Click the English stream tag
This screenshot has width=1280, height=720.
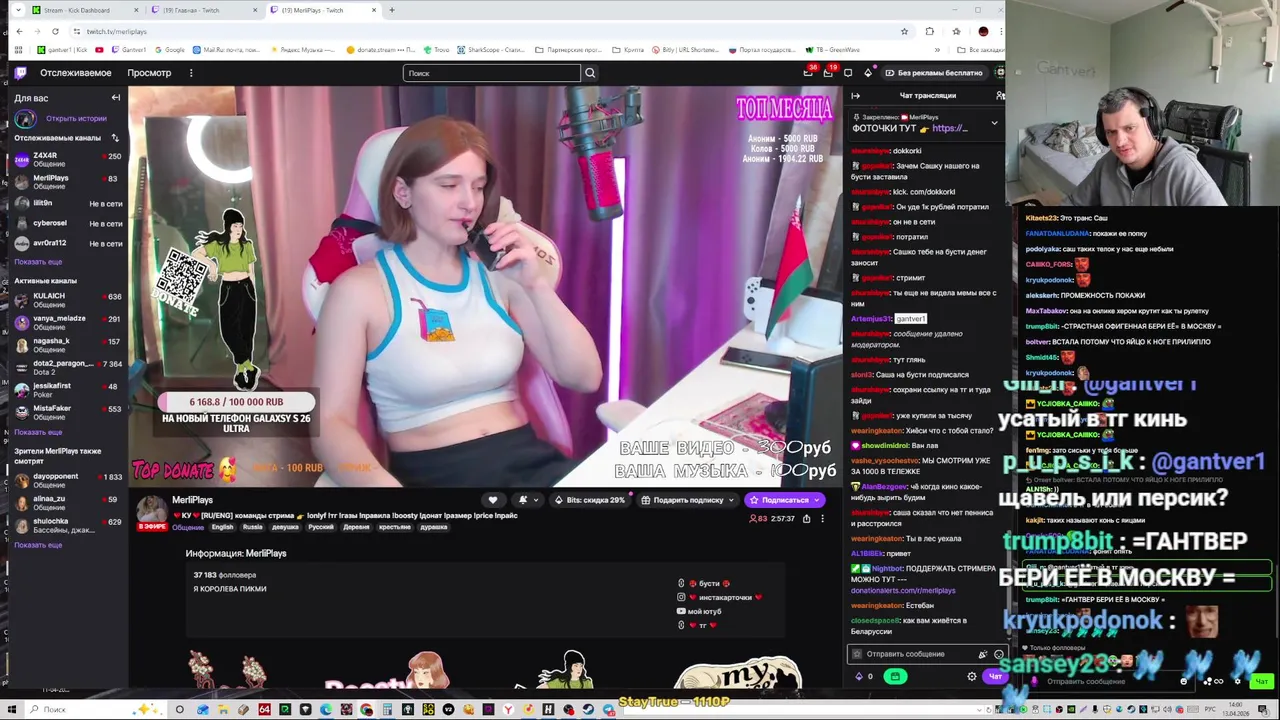click(x=222, y=527)
